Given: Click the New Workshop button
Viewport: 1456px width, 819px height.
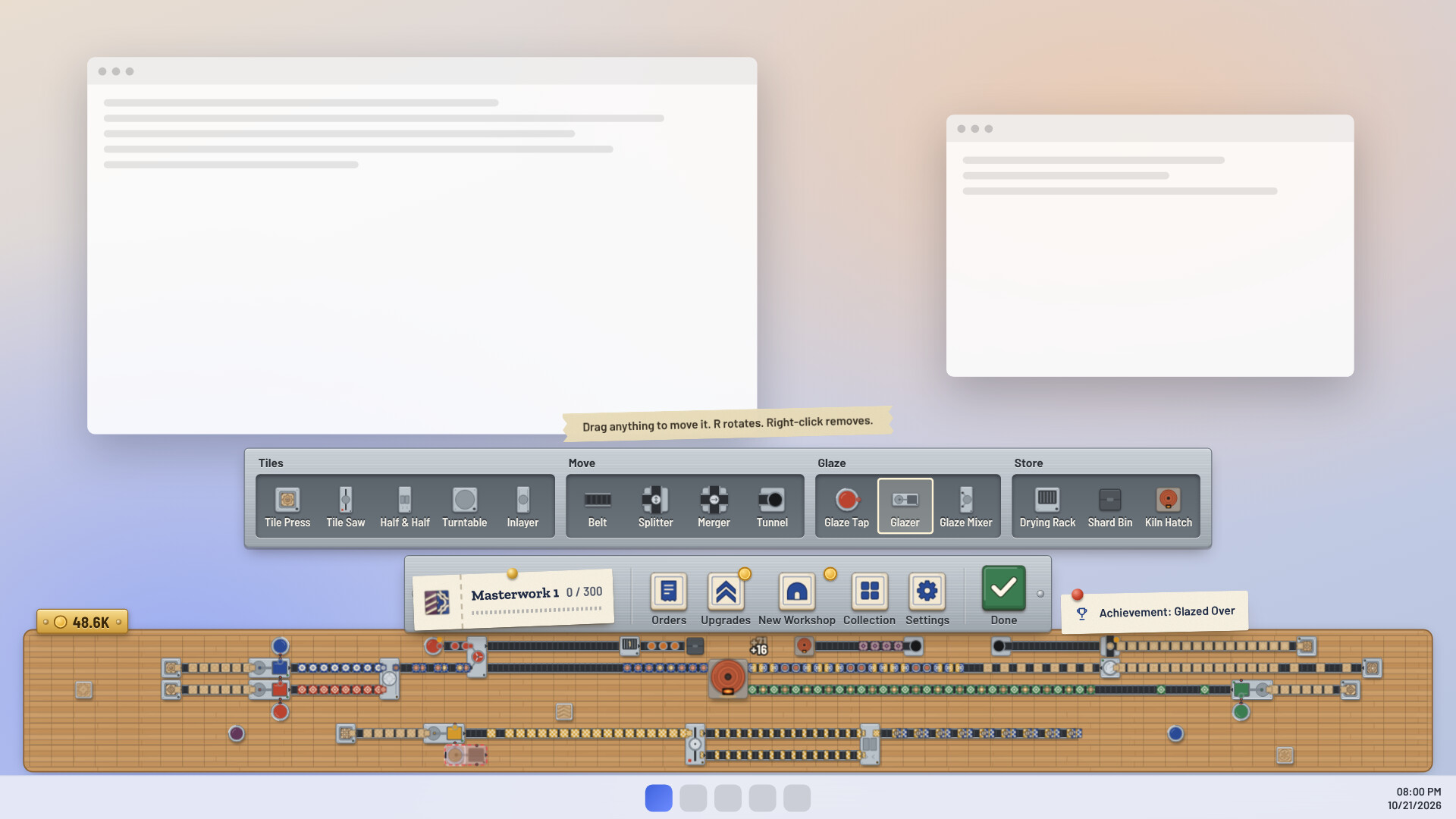Looking at the screenshot, I should tap(797, 599).
